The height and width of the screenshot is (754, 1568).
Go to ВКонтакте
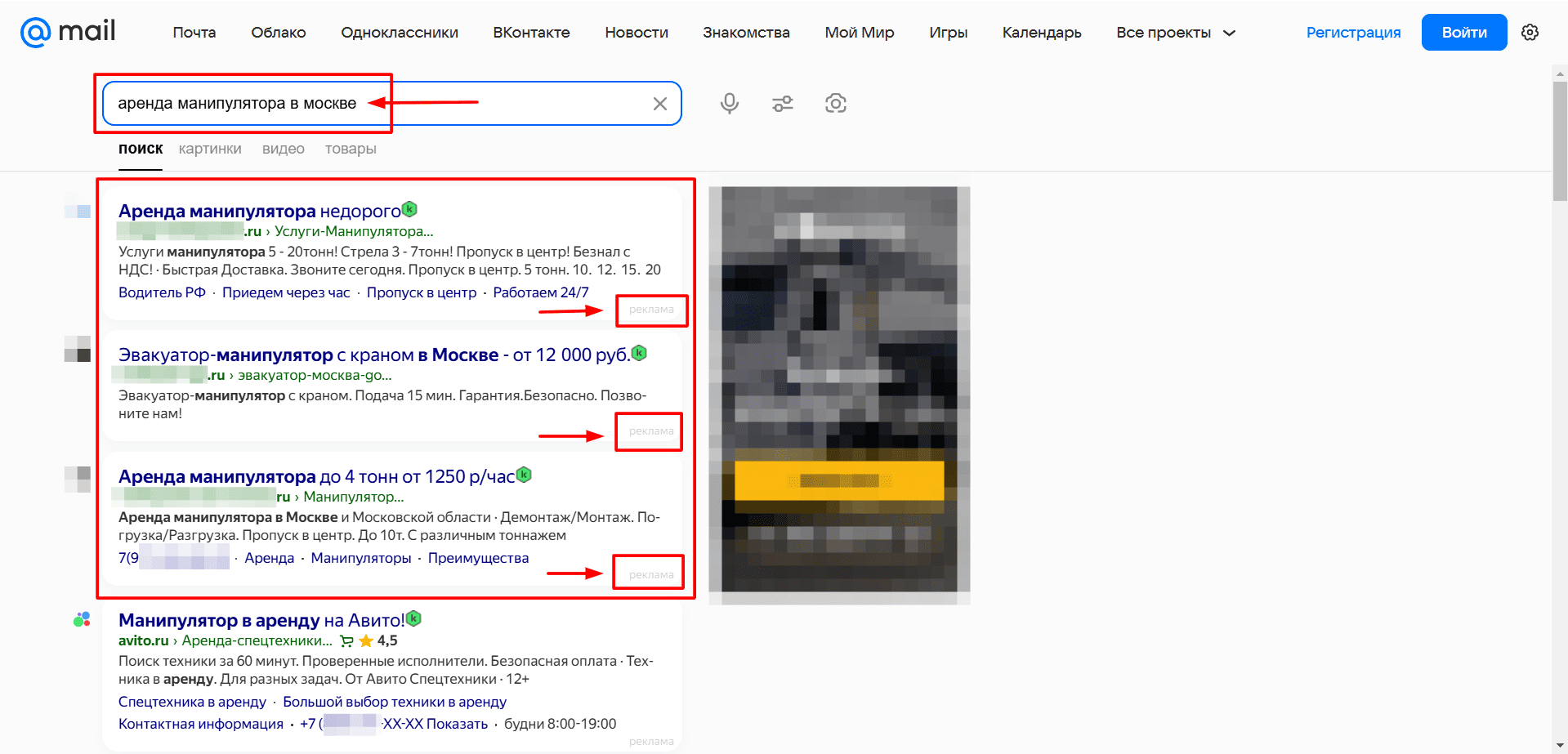[x=531, y=33]
